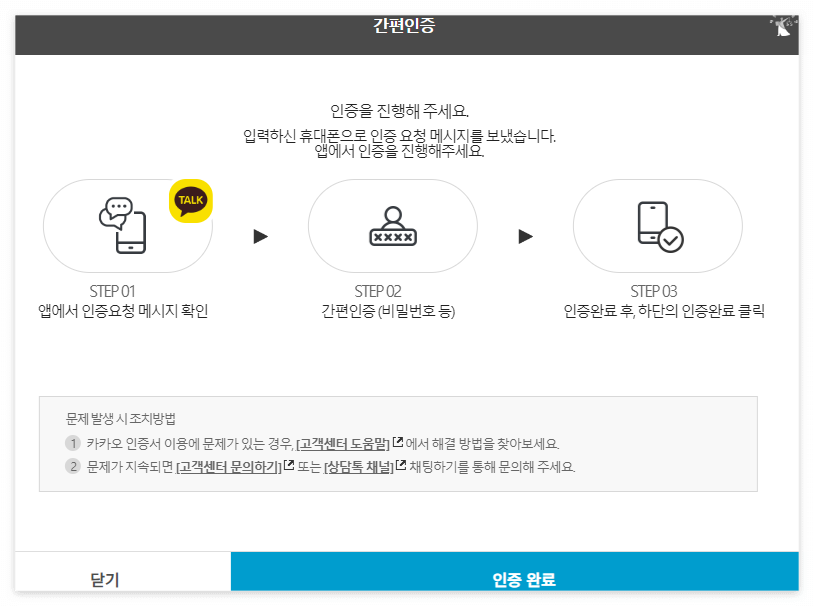This screenshot has width=814, height=606.
Task: Click the 문제 발생 시 조치방법 heading
Action: (120, 419)
